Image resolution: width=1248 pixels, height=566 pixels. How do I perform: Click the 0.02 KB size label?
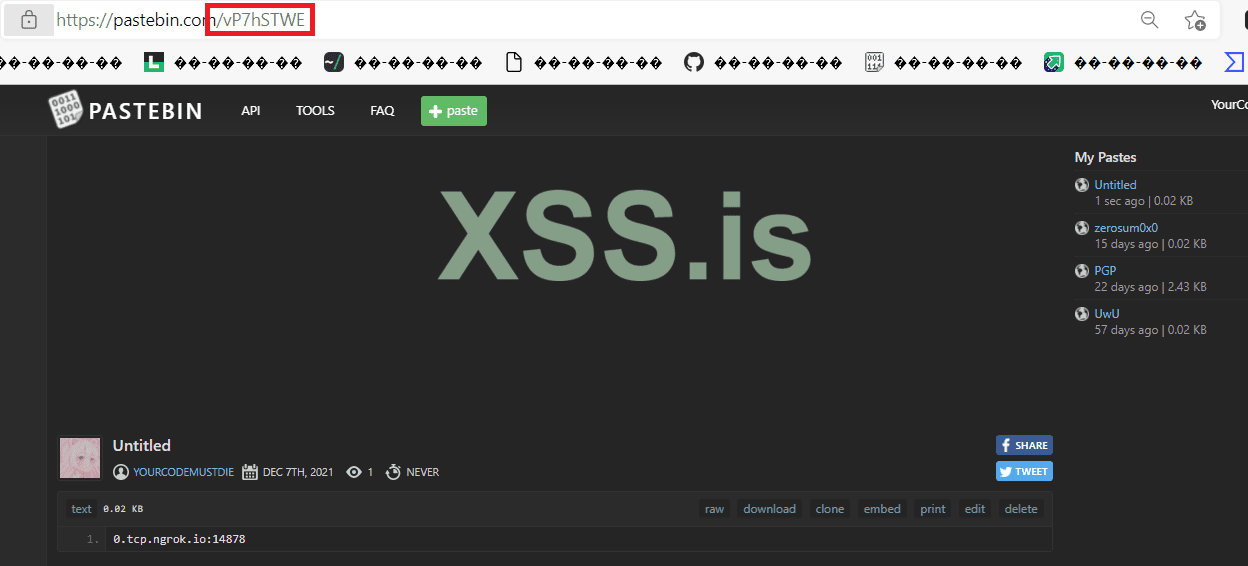(x=123, y=509)
